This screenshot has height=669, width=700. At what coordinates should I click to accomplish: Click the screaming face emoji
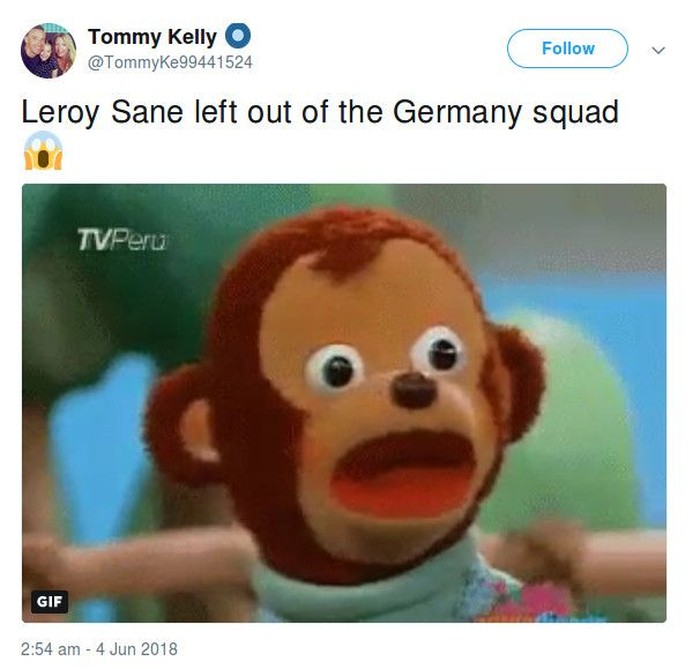pos(43,151)
